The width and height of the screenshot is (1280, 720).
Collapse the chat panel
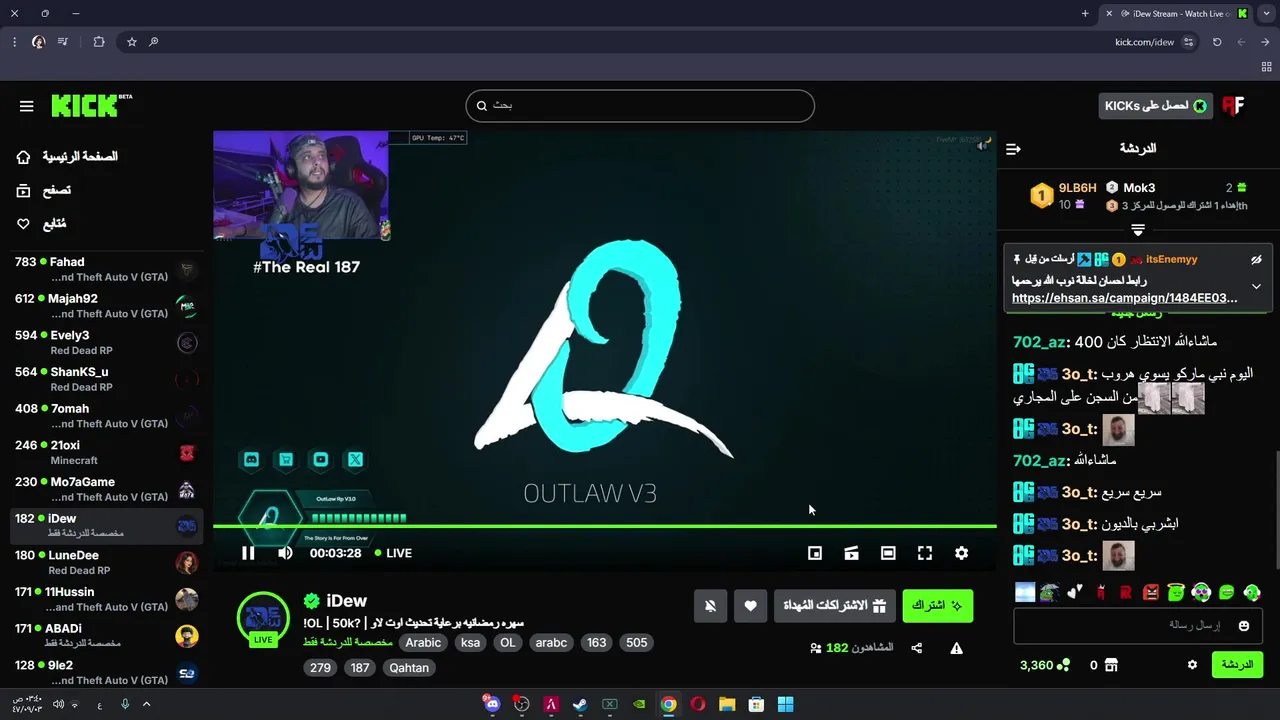[1013, 149]
